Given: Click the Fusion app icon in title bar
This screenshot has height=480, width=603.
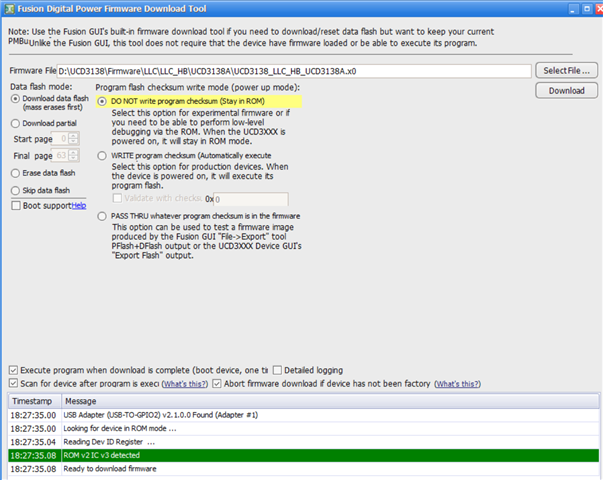Looking at the screenshot, I should point(9,9).
